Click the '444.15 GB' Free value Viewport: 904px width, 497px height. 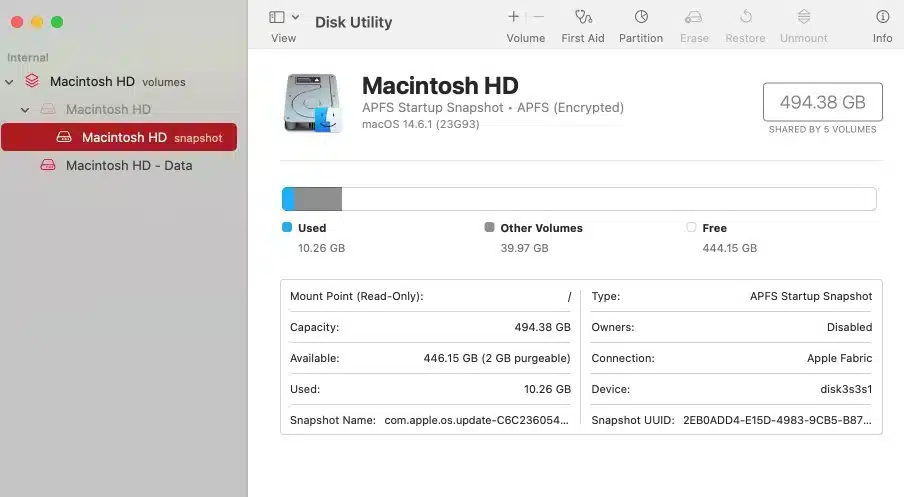point(729,248)
